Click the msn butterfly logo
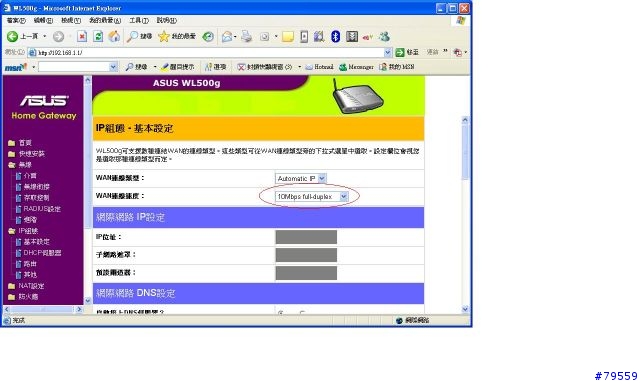The image size is (640, 384). pyautogui.click(x=16, y=67)
